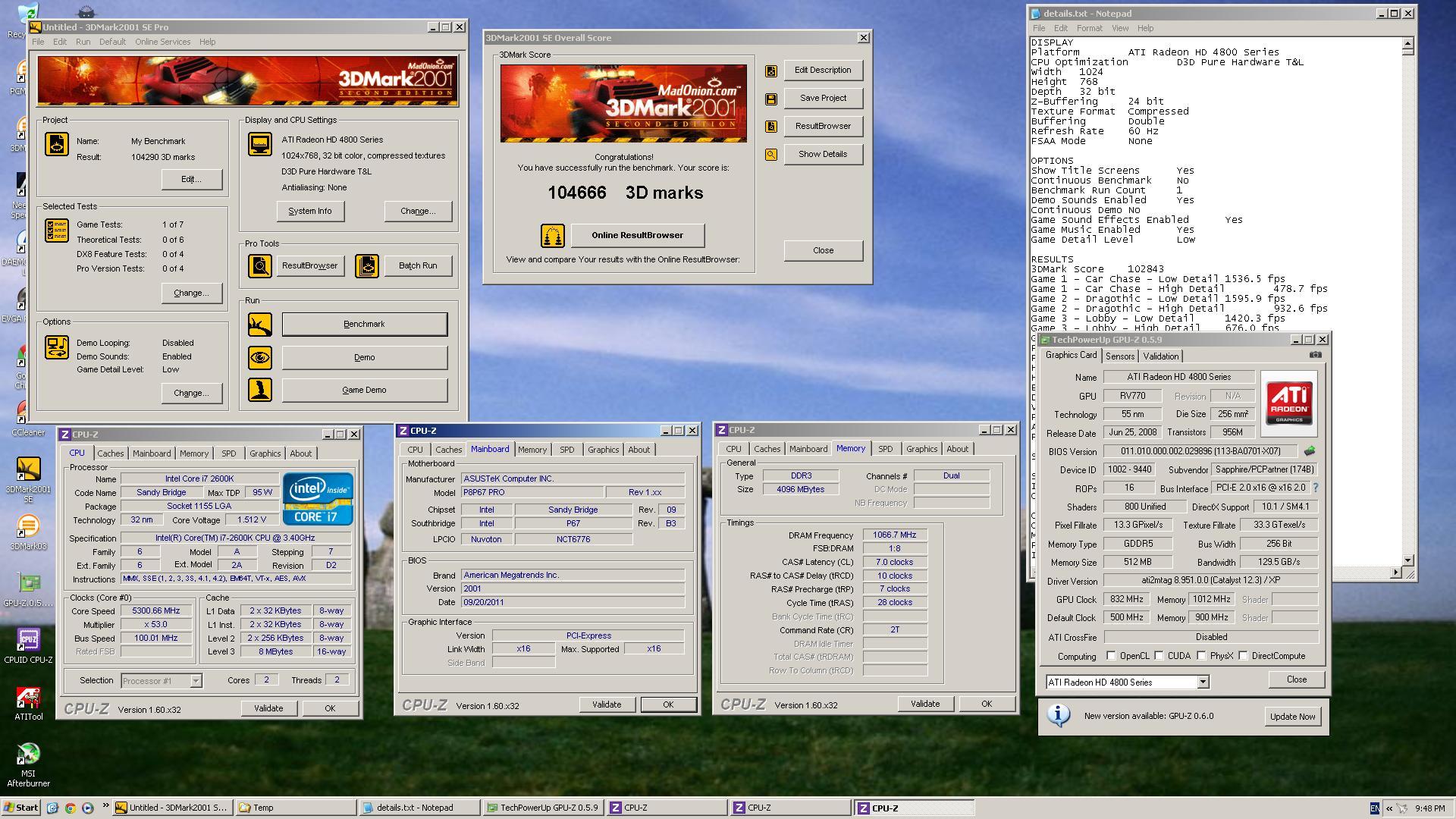
Task: Open the Format menu in Notepad
Action: coord(1089,28)
